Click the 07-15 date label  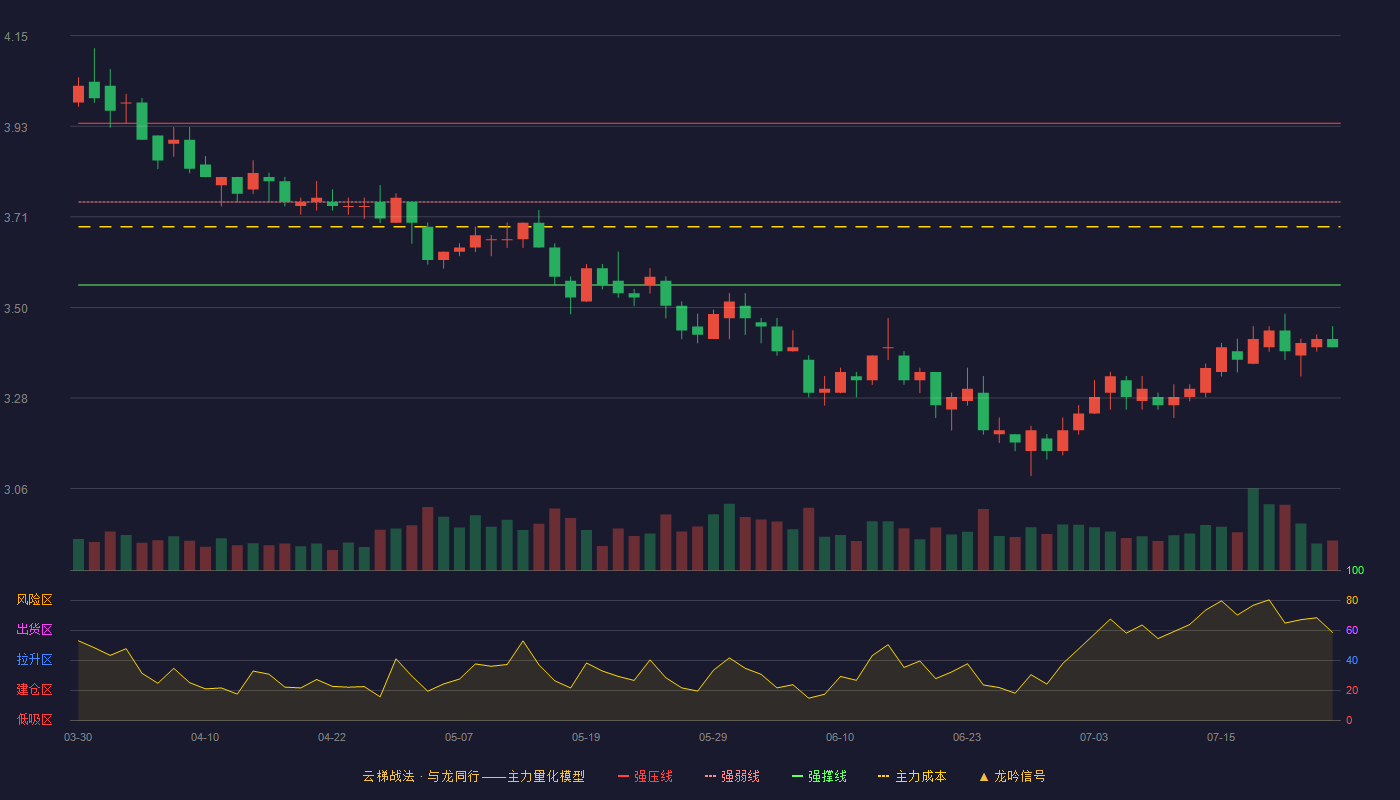[x=1221, y=737]
